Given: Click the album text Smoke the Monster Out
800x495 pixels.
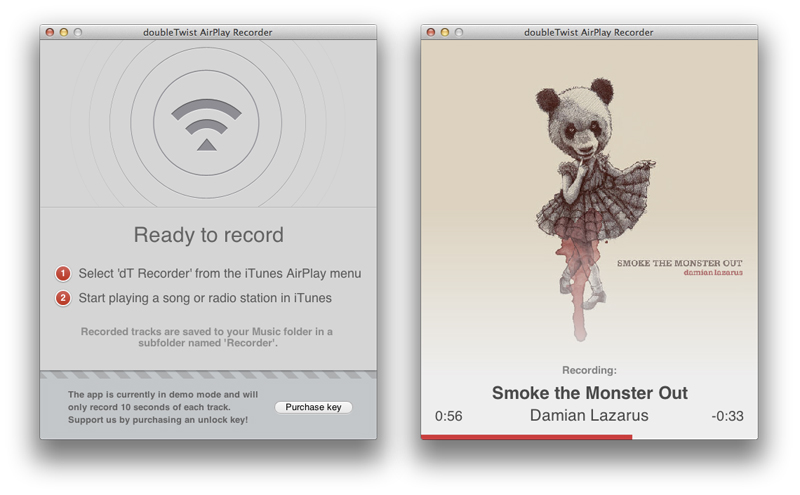Looking at the screenshot, I should click(679, 263).
